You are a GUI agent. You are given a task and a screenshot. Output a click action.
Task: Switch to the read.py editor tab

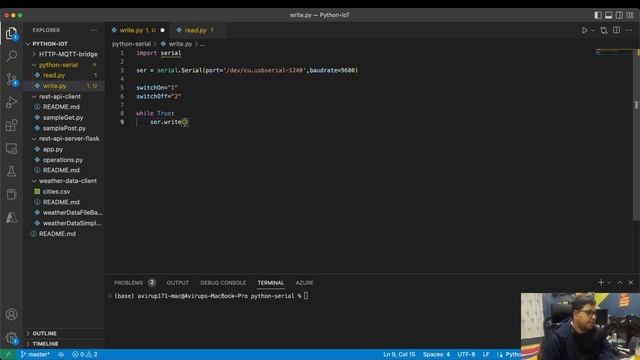coord(198,30)
